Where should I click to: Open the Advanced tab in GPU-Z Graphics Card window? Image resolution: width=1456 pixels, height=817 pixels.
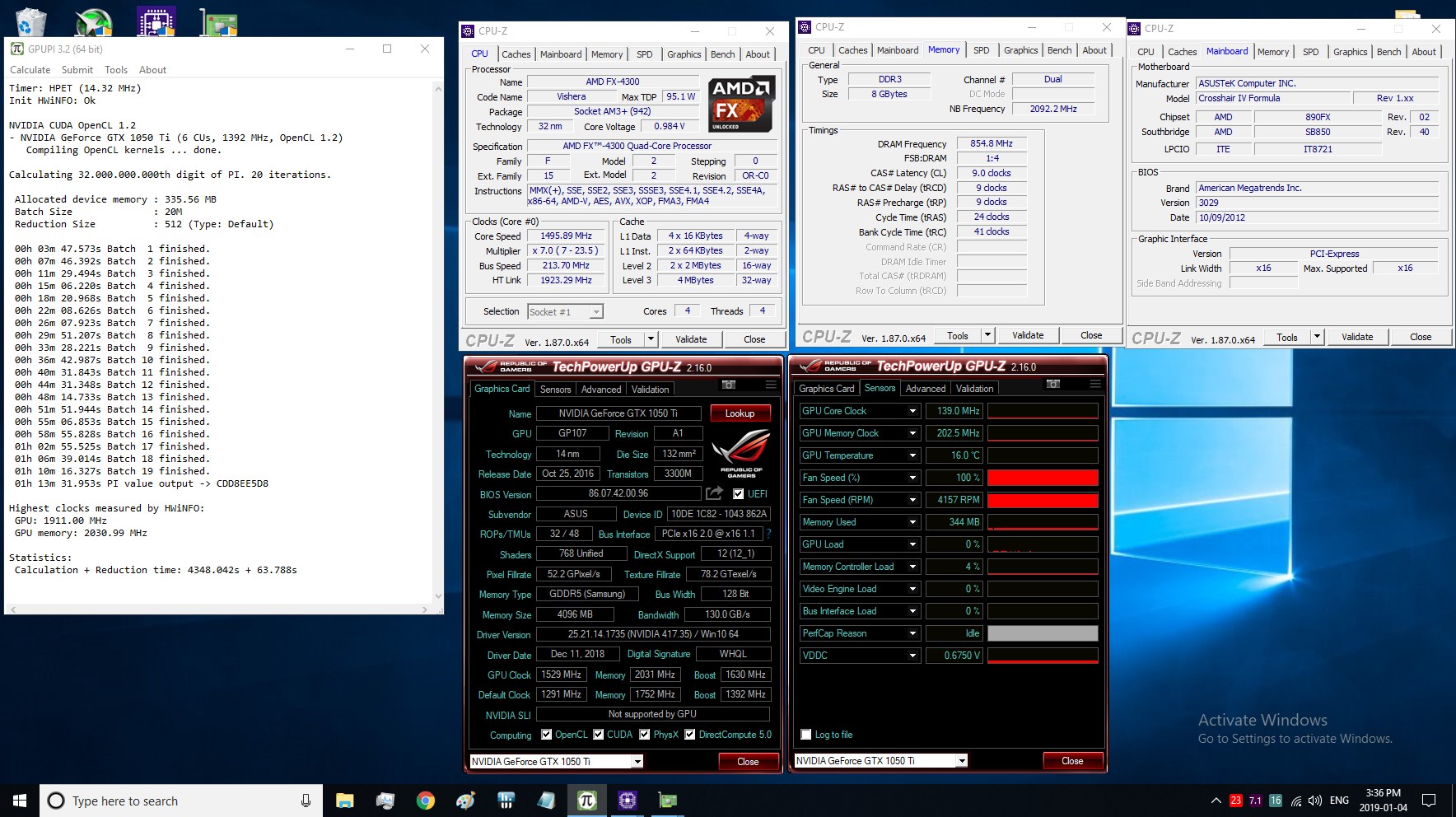pyautogui.click(x=601, y=390)
